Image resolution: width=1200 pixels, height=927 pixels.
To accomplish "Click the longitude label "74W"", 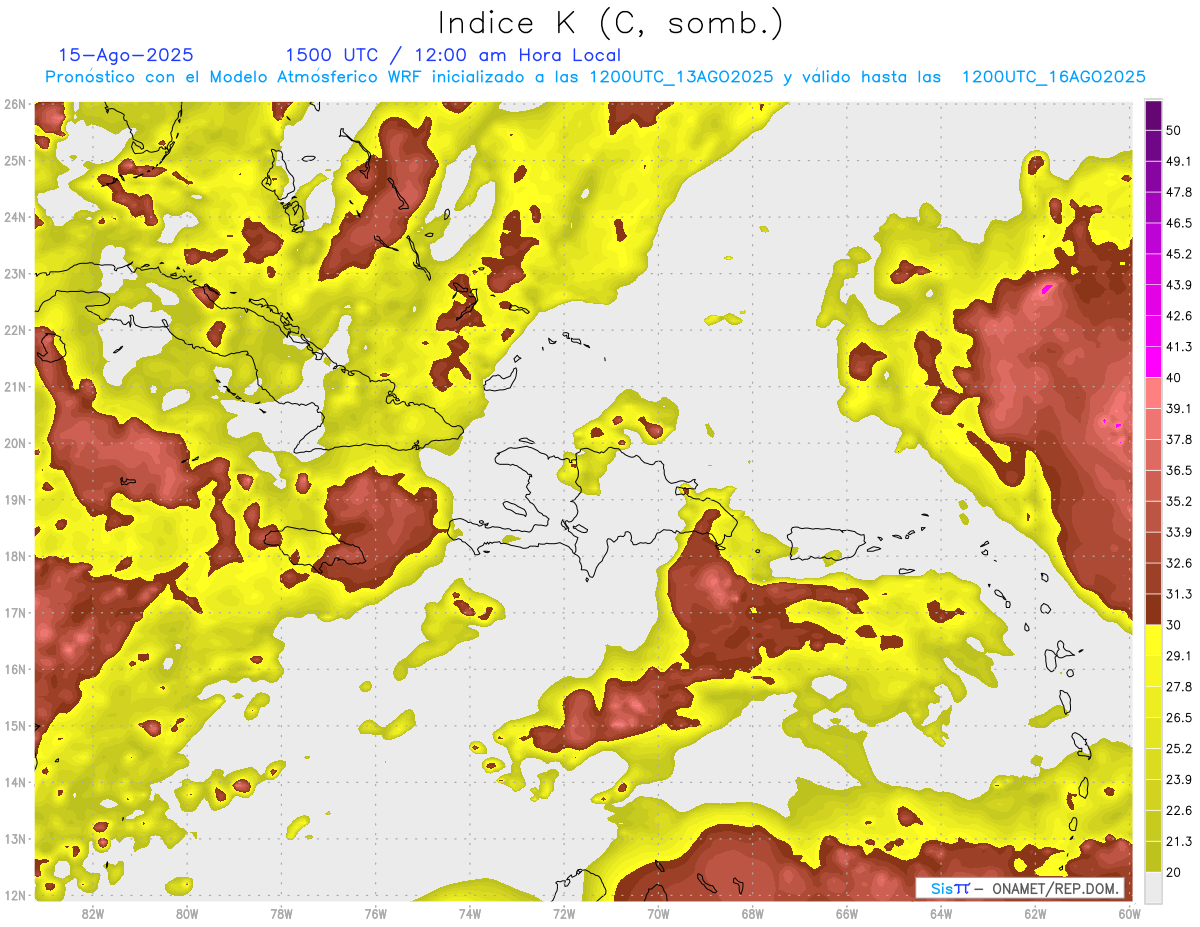I will [x=469, y=913].
